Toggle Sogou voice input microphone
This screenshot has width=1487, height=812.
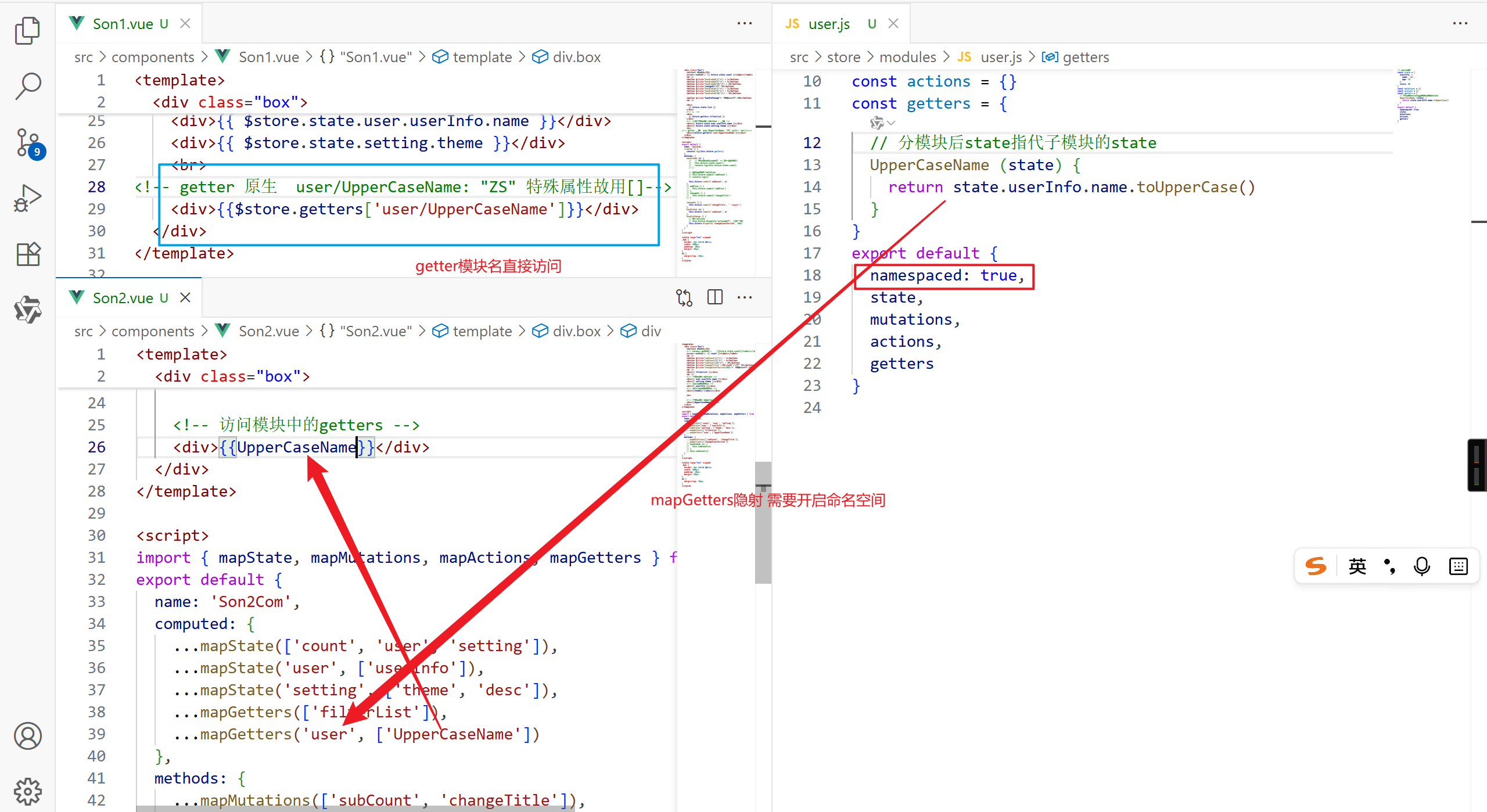click(x=1422, y=566)
